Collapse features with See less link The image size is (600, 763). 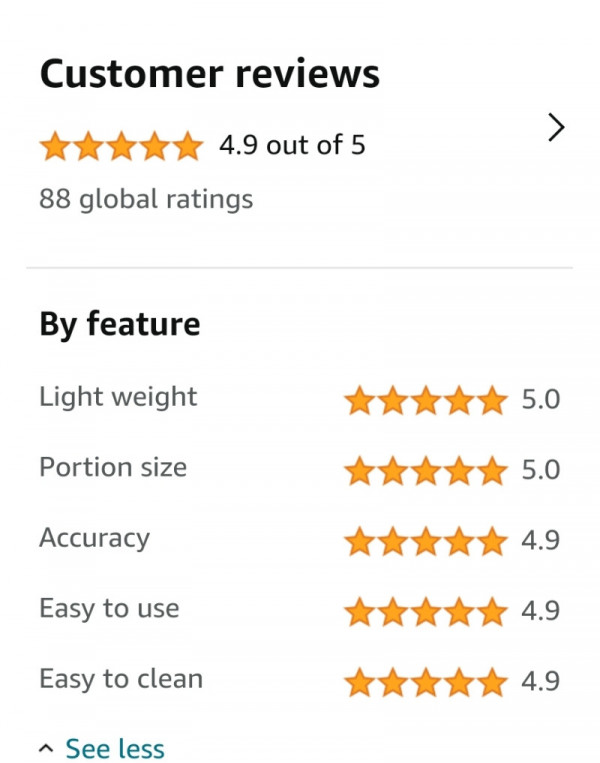115,748
